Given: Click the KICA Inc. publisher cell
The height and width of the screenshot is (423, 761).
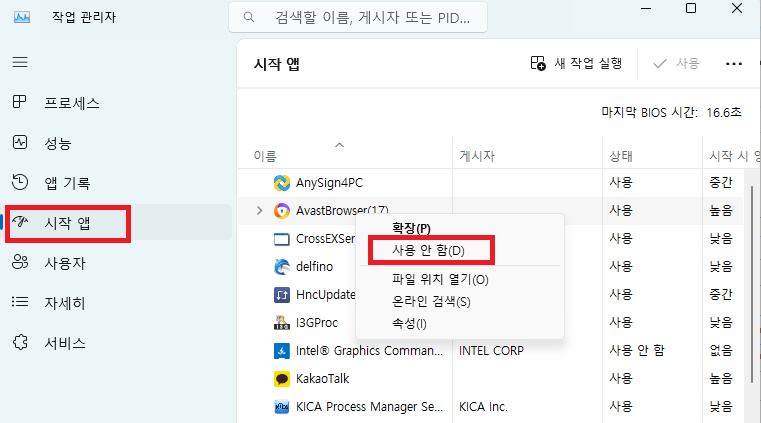Looking at the screenshot, I should tap(483, 407).
